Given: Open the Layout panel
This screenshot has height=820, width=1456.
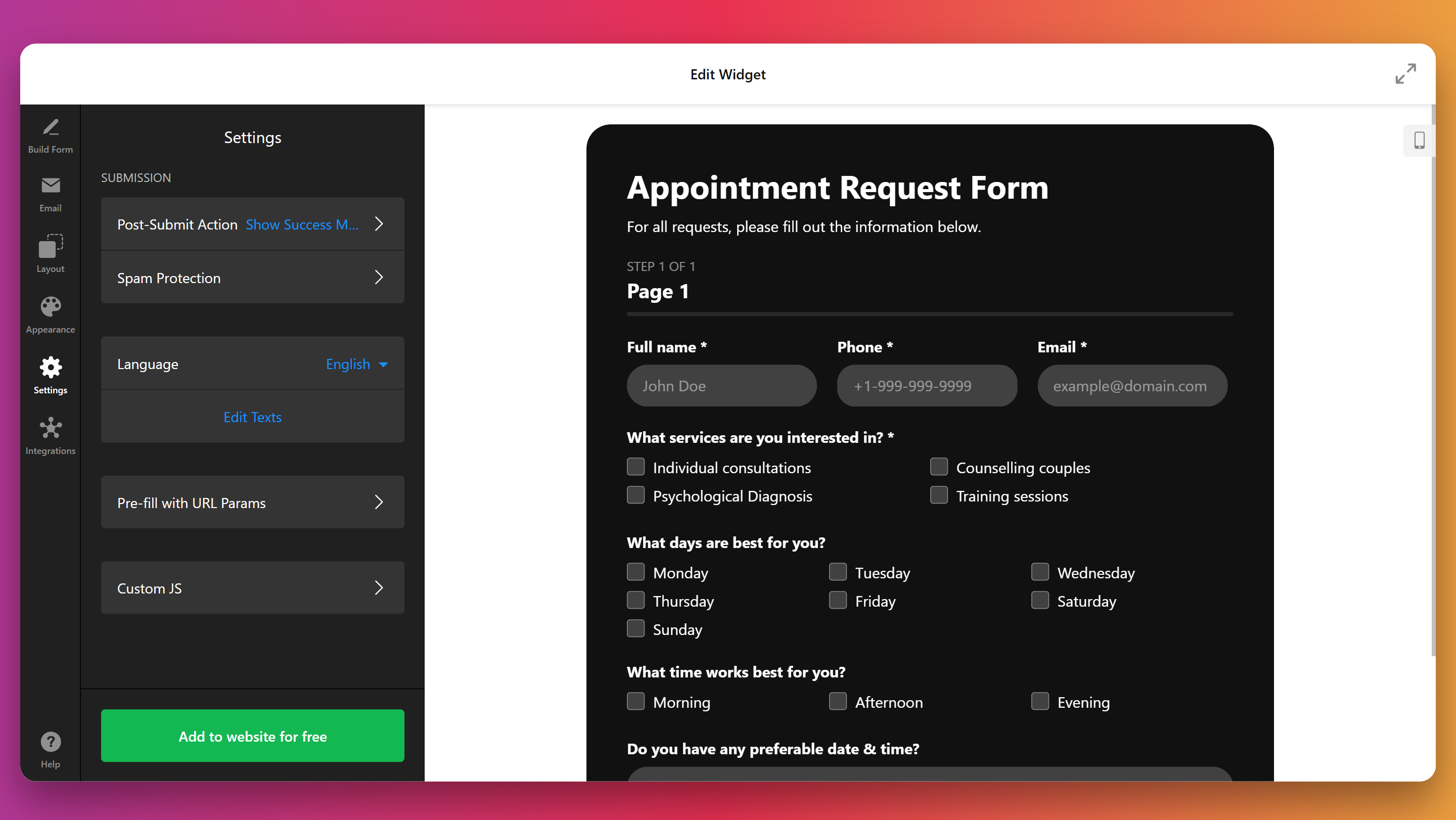Looking at the screenshot, I should 51,253.
